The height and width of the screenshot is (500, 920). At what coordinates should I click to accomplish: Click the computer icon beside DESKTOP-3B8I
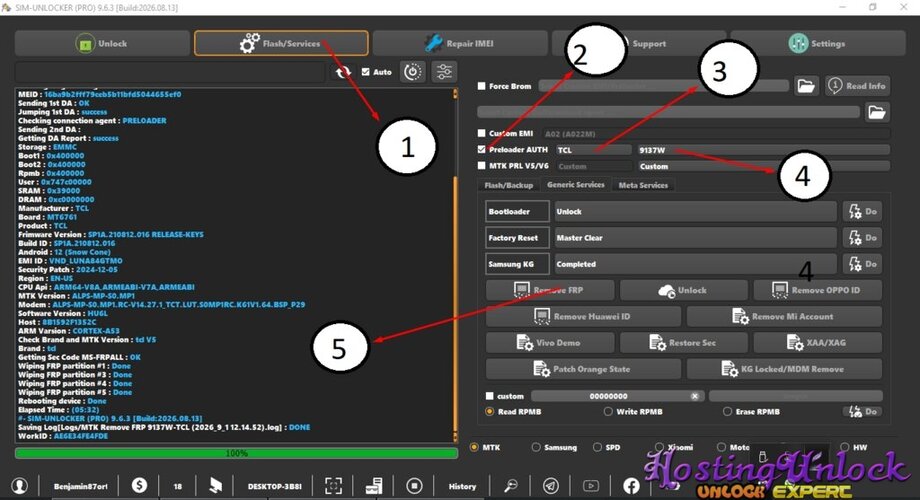pyautogui.click(x=216, y=485)
